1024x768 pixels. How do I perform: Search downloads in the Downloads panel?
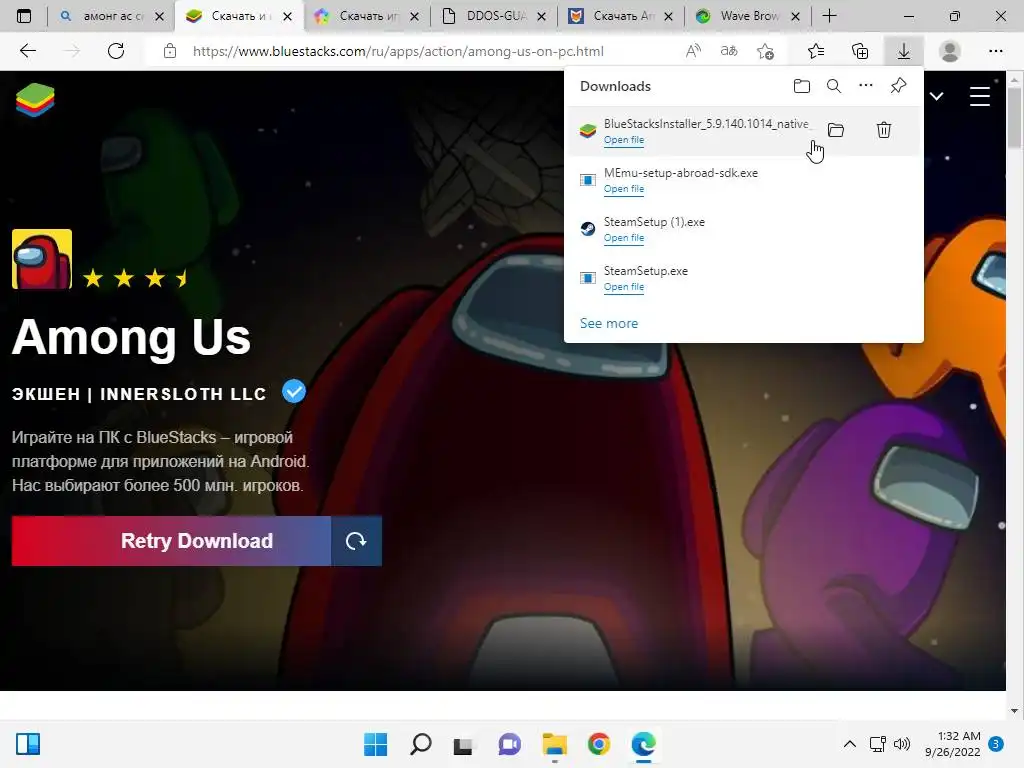tap(834, 86)
